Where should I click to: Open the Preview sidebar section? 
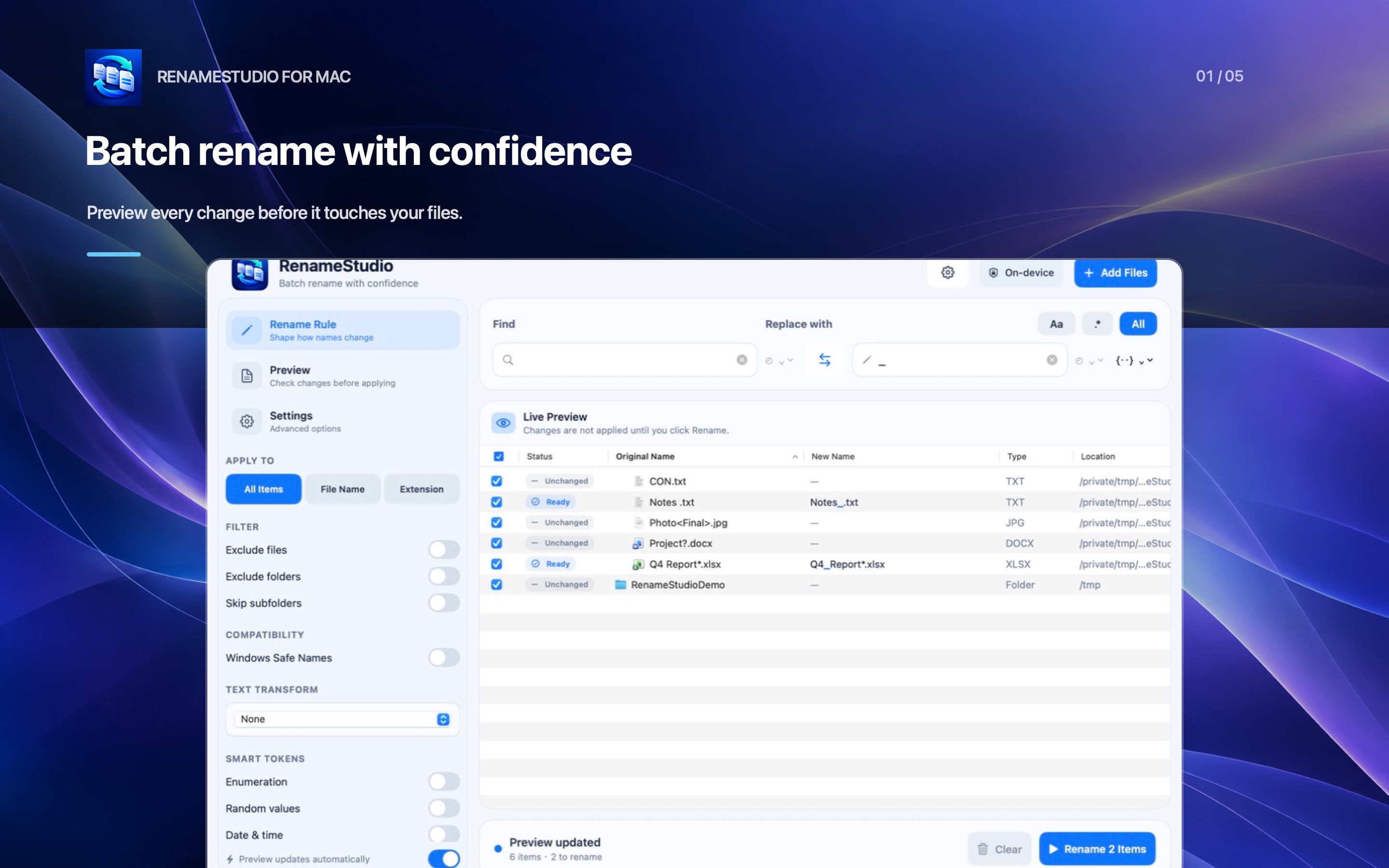tap(342, 376)
